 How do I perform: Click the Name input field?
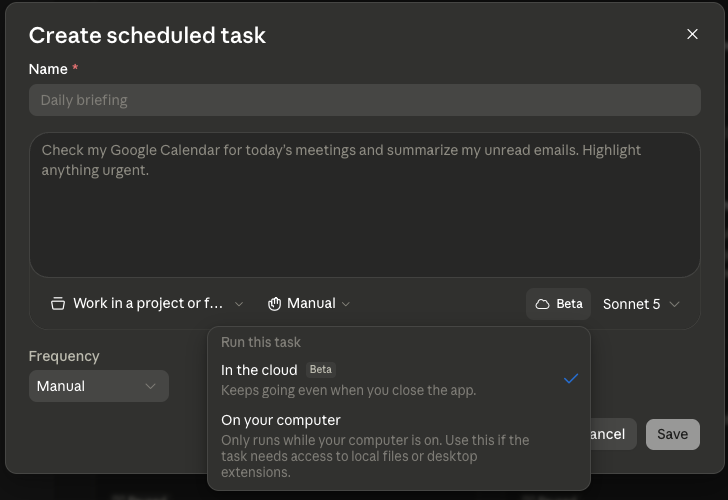coord(364,100)
